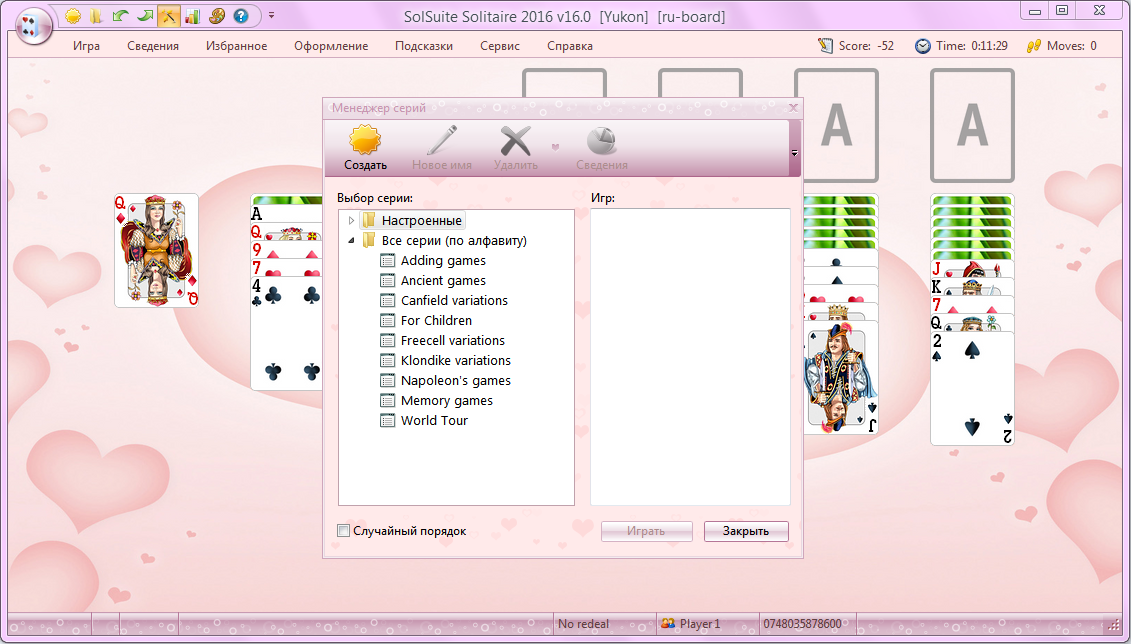
Task: Click the blue help question mark icon
Action: 241,15
